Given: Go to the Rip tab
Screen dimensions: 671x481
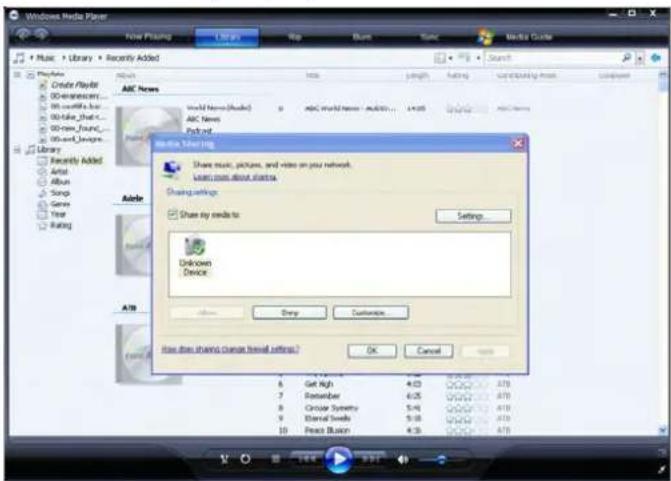Looking at the screenshot, I should tap(294, 37).
